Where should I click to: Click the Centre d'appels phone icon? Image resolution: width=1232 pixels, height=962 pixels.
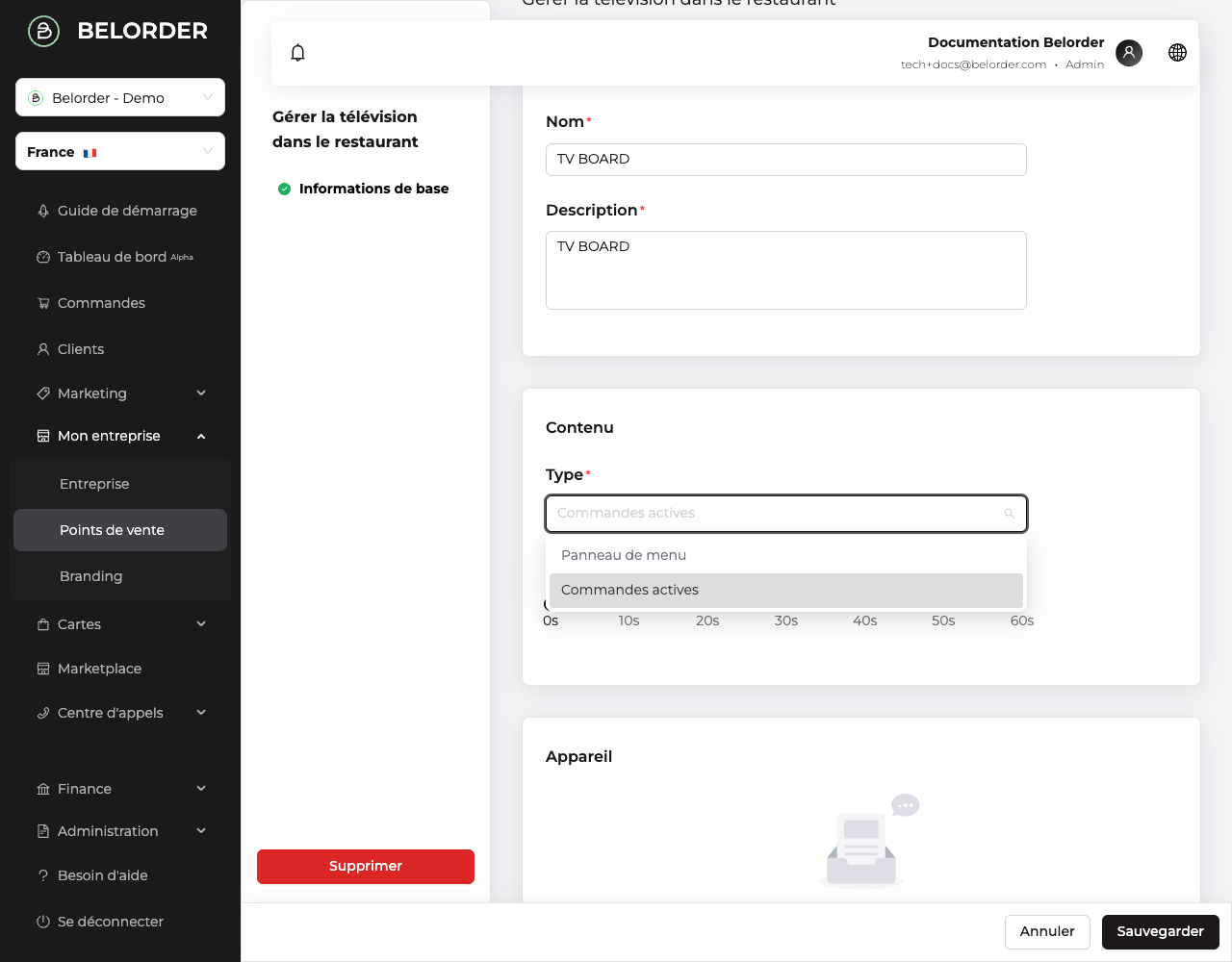tap(43, 713)
